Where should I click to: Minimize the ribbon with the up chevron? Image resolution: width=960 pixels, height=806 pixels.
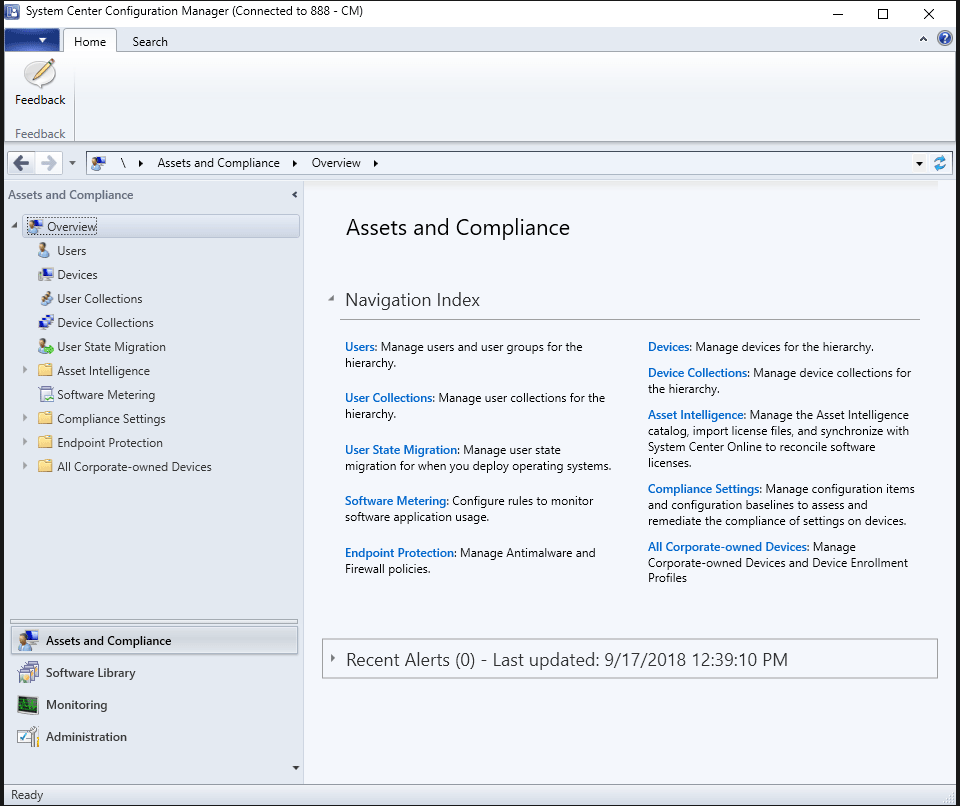point(923,39)
